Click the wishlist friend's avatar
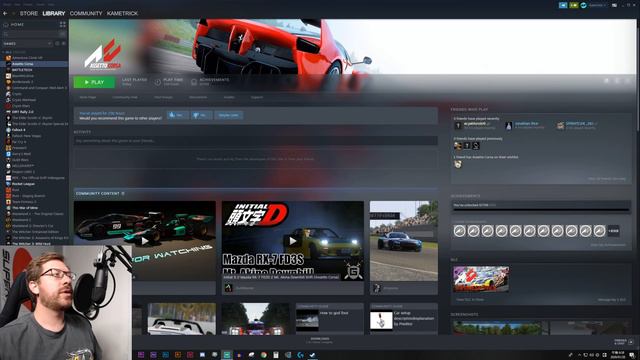Image resolution: width=640 pixels, height=360 pixels. [458, 164]
